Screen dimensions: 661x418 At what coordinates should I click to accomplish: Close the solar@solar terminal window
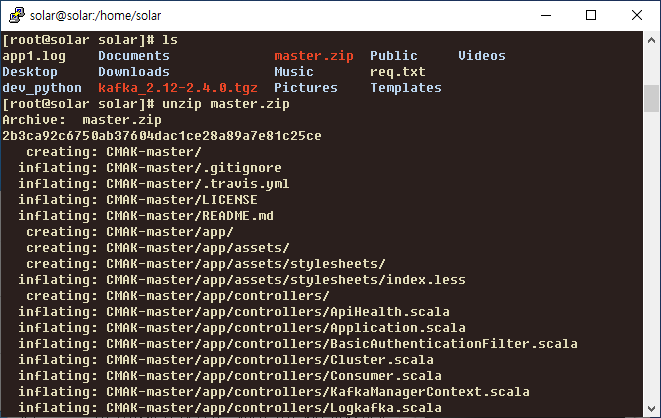[x=637, y=16]
